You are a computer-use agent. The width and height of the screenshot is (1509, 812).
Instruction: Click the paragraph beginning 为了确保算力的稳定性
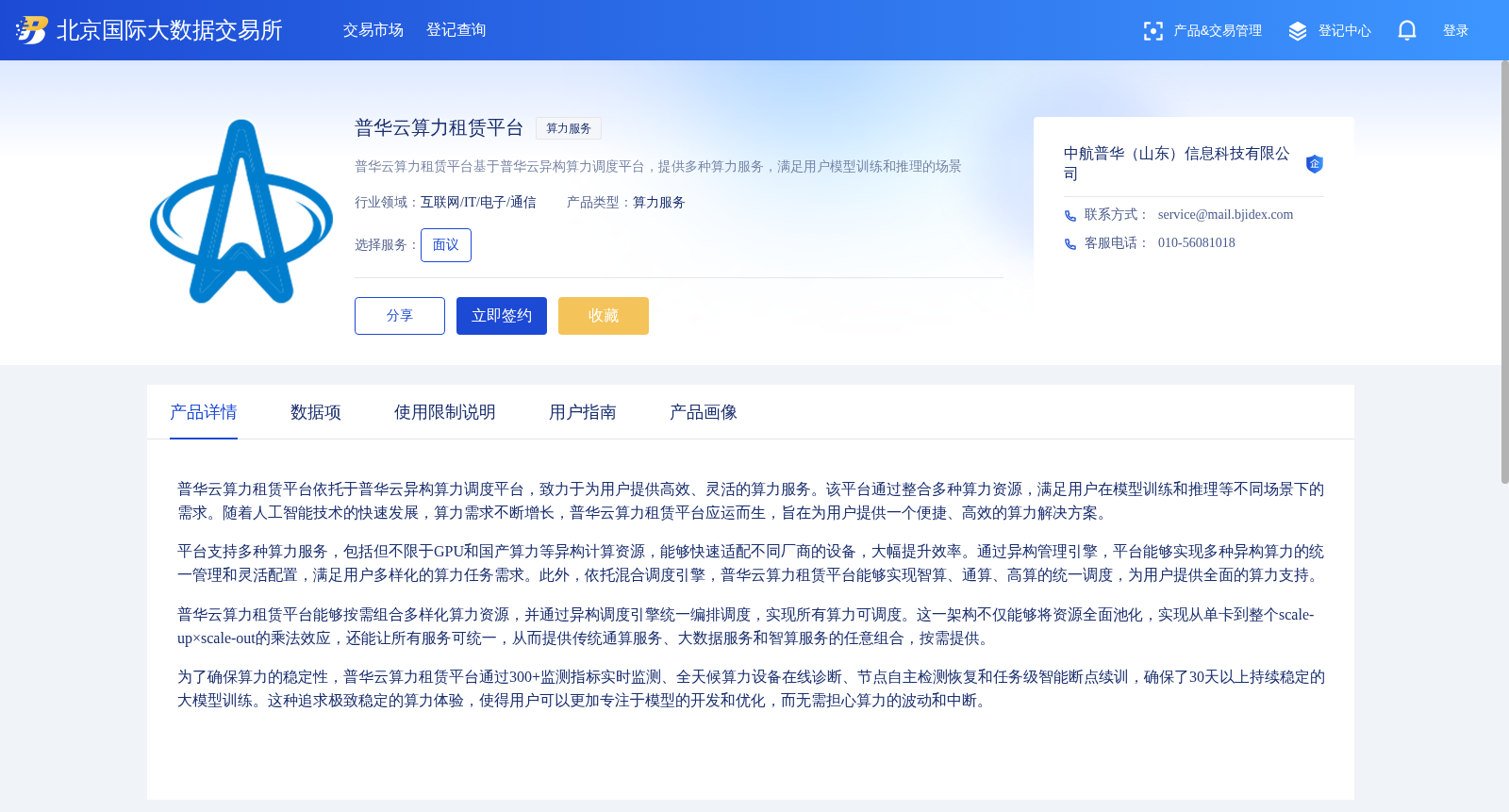click(x=751, y=688)
